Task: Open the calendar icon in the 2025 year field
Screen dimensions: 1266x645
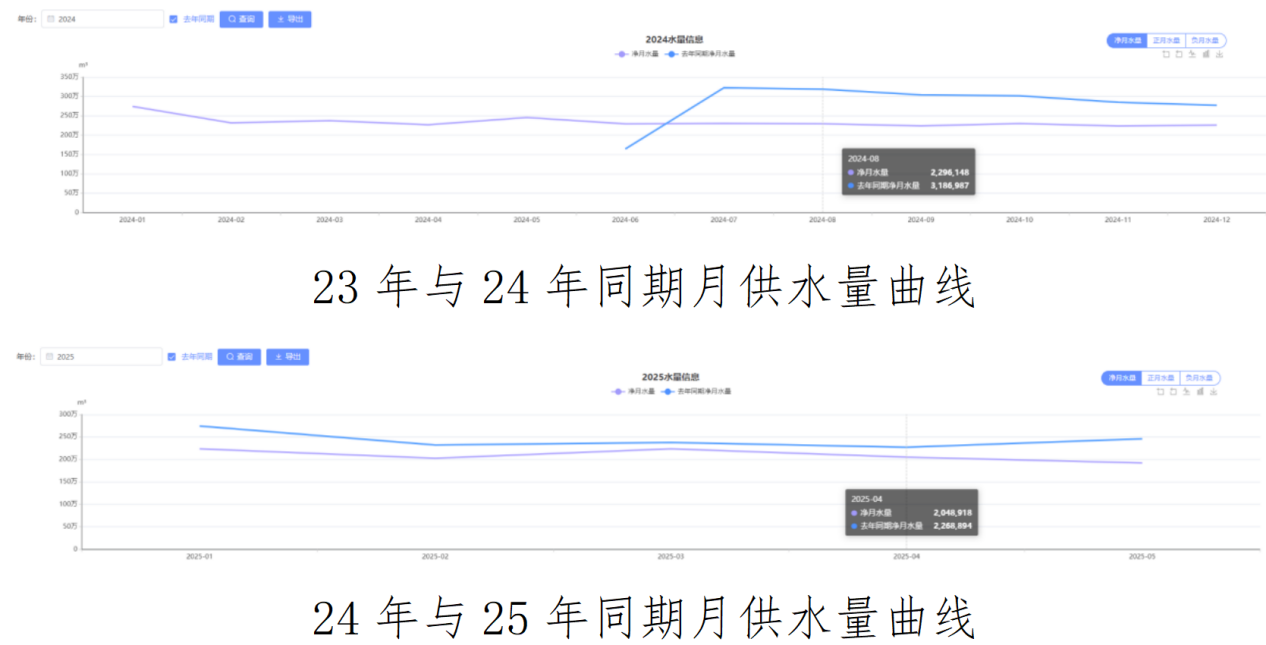Action: pyautogui.click(x=49, y=356)
